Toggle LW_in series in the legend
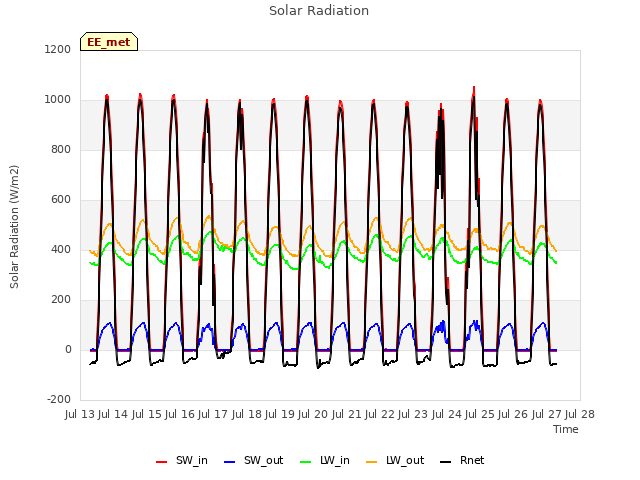This screenshot has height=480, width=640. click(324, 460)
